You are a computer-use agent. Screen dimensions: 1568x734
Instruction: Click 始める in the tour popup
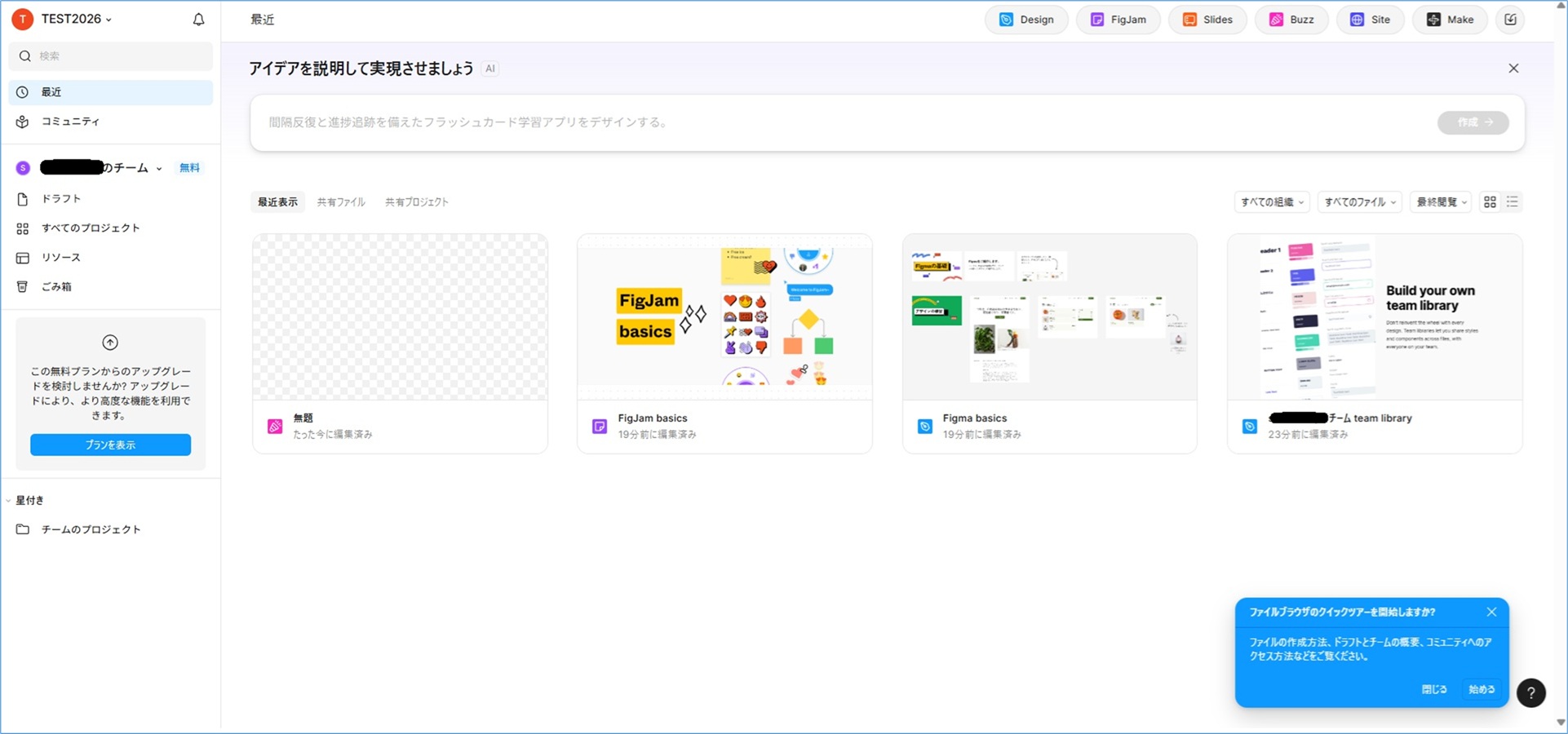pyautogui.click(x=1482, y=689)
